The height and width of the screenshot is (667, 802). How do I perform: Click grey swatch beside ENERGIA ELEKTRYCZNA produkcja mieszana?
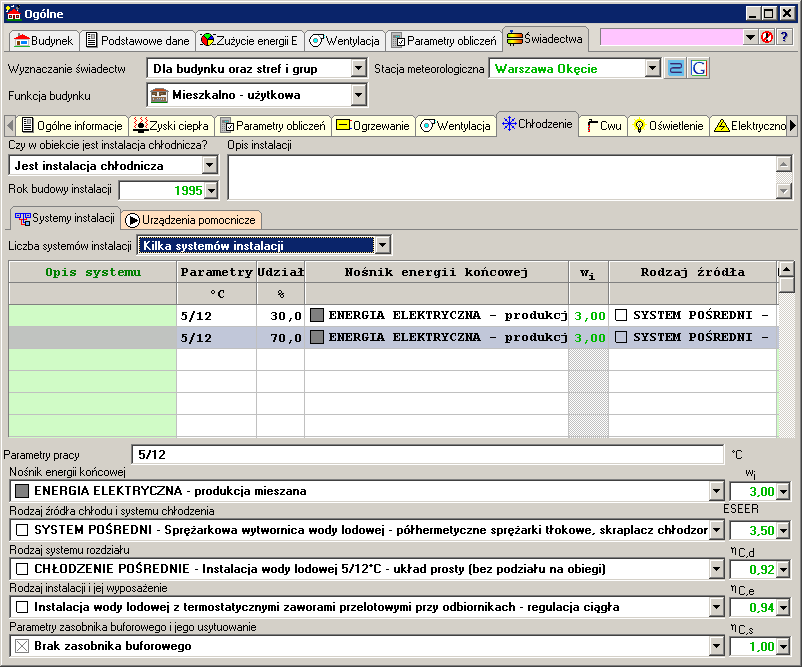pos(22,491)
